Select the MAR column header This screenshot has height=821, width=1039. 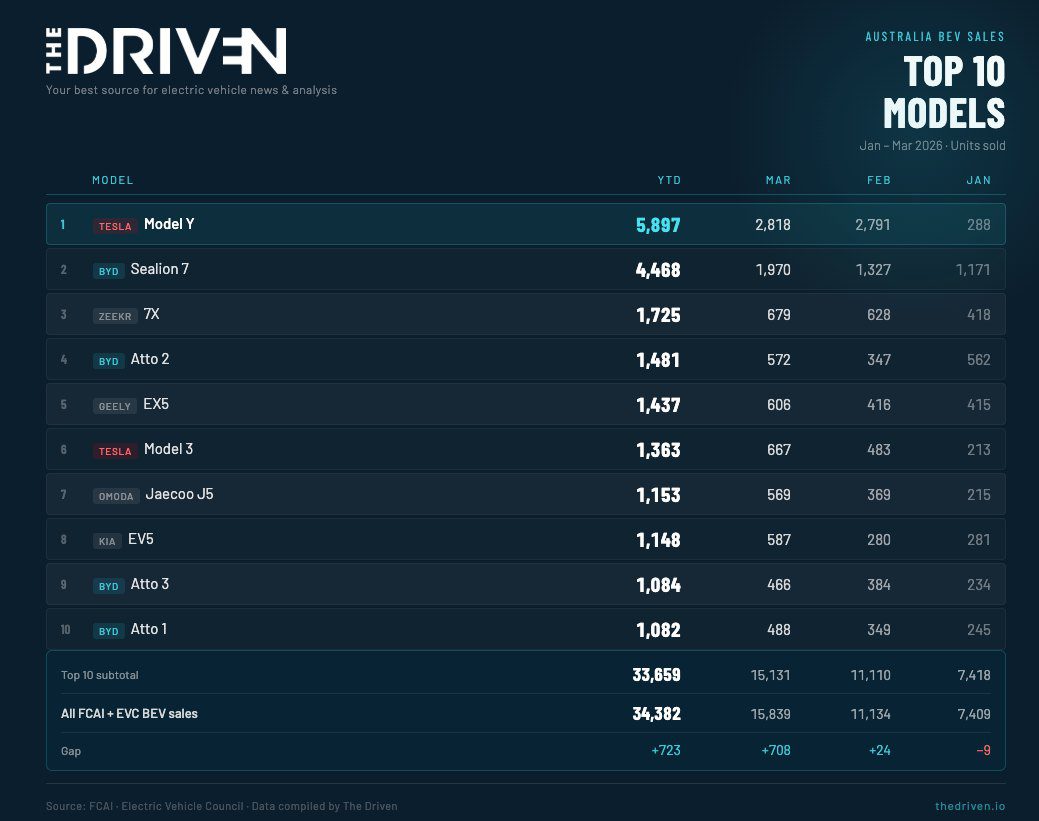click(x=777, y=180)
